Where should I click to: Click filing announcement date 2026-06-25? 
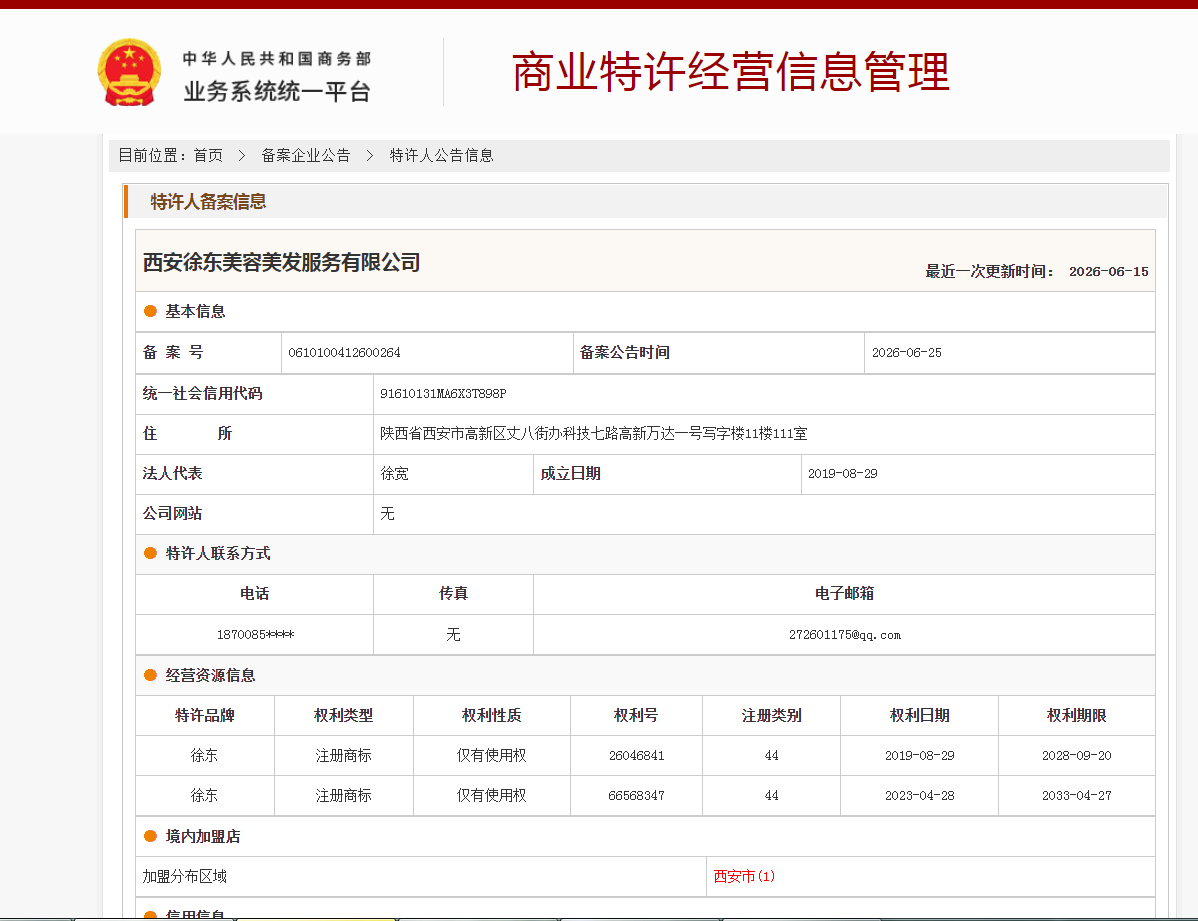[x=906, y=352]
